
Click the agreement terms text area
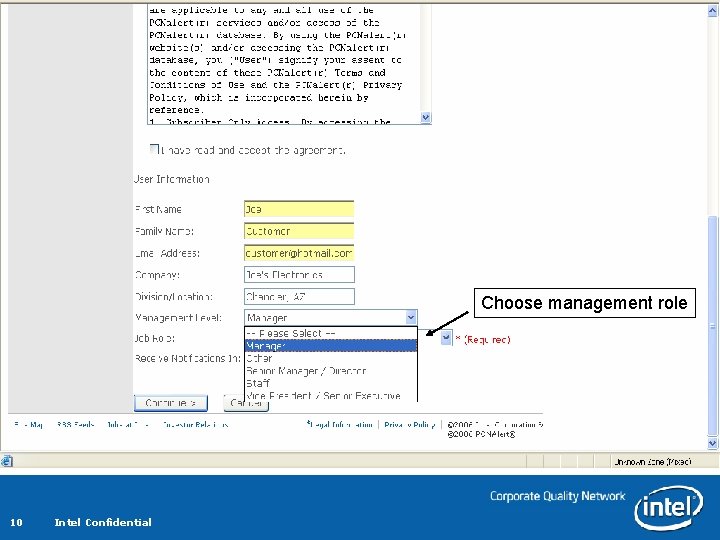point(284,64)
